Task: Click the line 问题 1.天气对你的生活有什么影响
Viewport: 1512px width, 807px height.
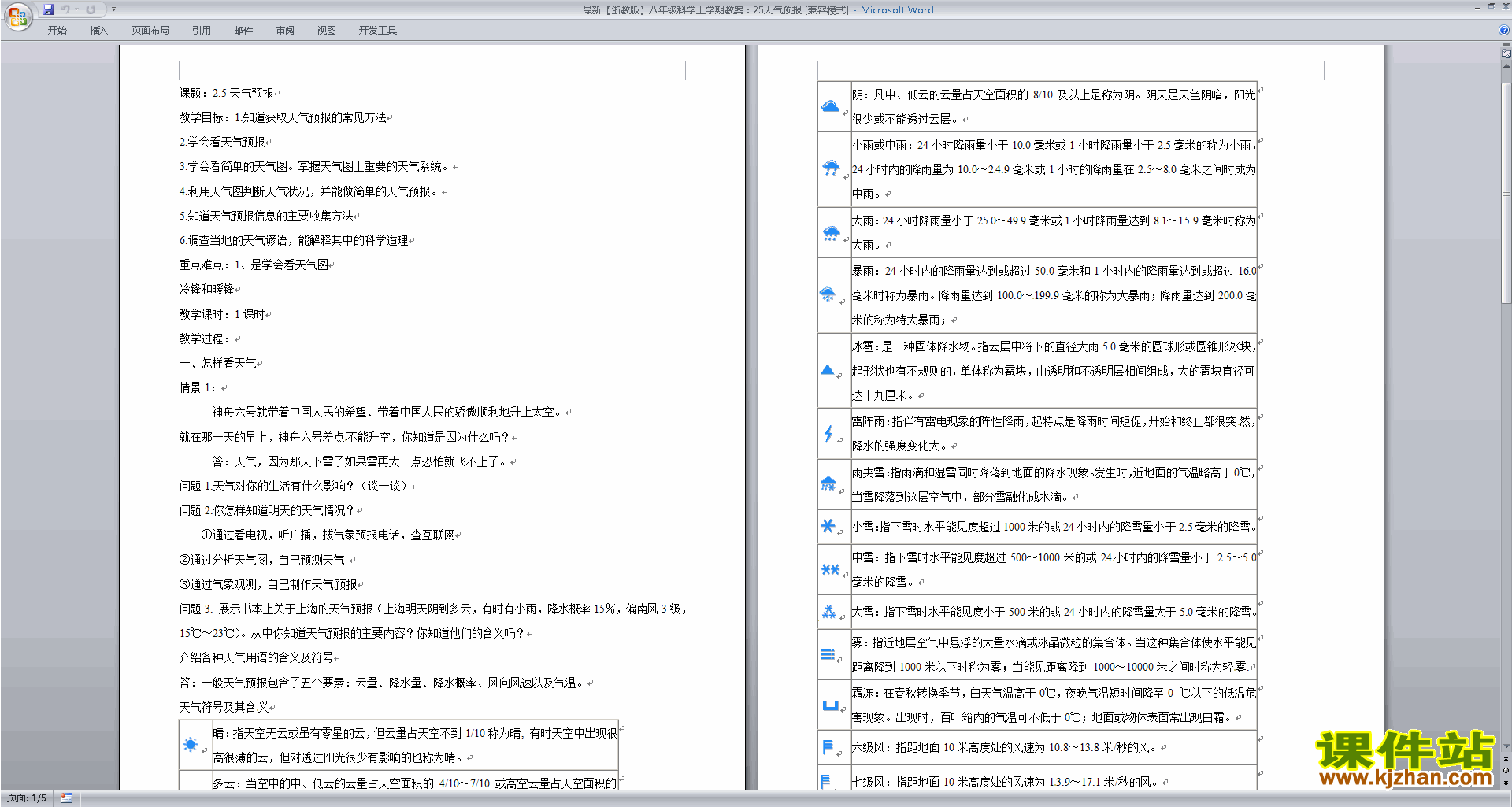Action: coord(293,486)
